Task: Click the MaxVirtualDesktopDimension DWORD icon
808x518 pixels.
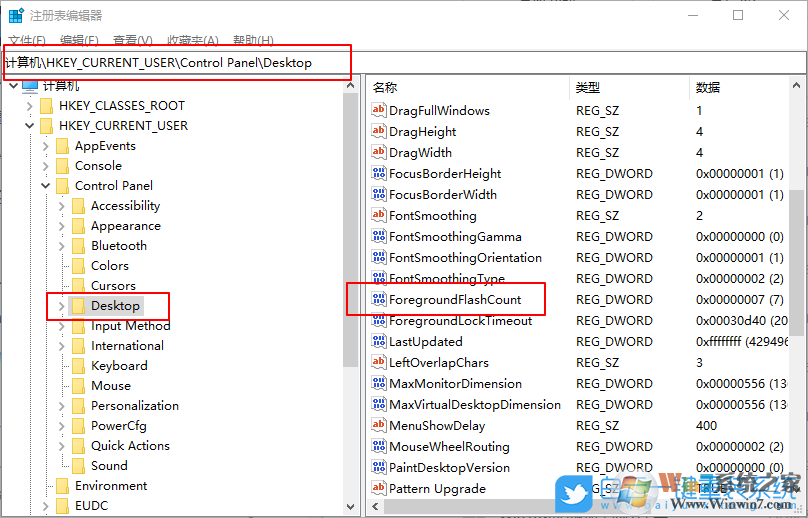Action: tap(379, 405)
